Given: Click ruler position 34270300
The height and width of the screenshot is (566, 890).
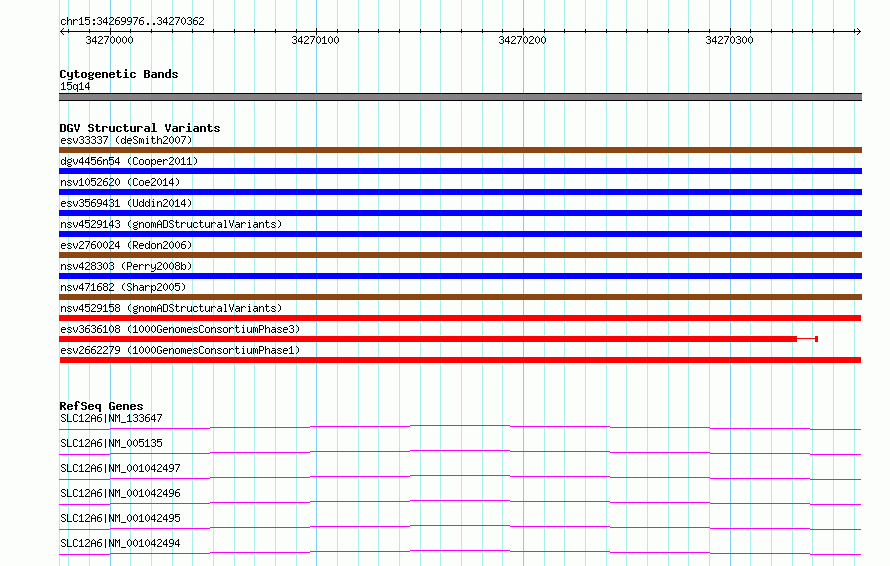Looking at the screenshot, I should click(729, 40).
